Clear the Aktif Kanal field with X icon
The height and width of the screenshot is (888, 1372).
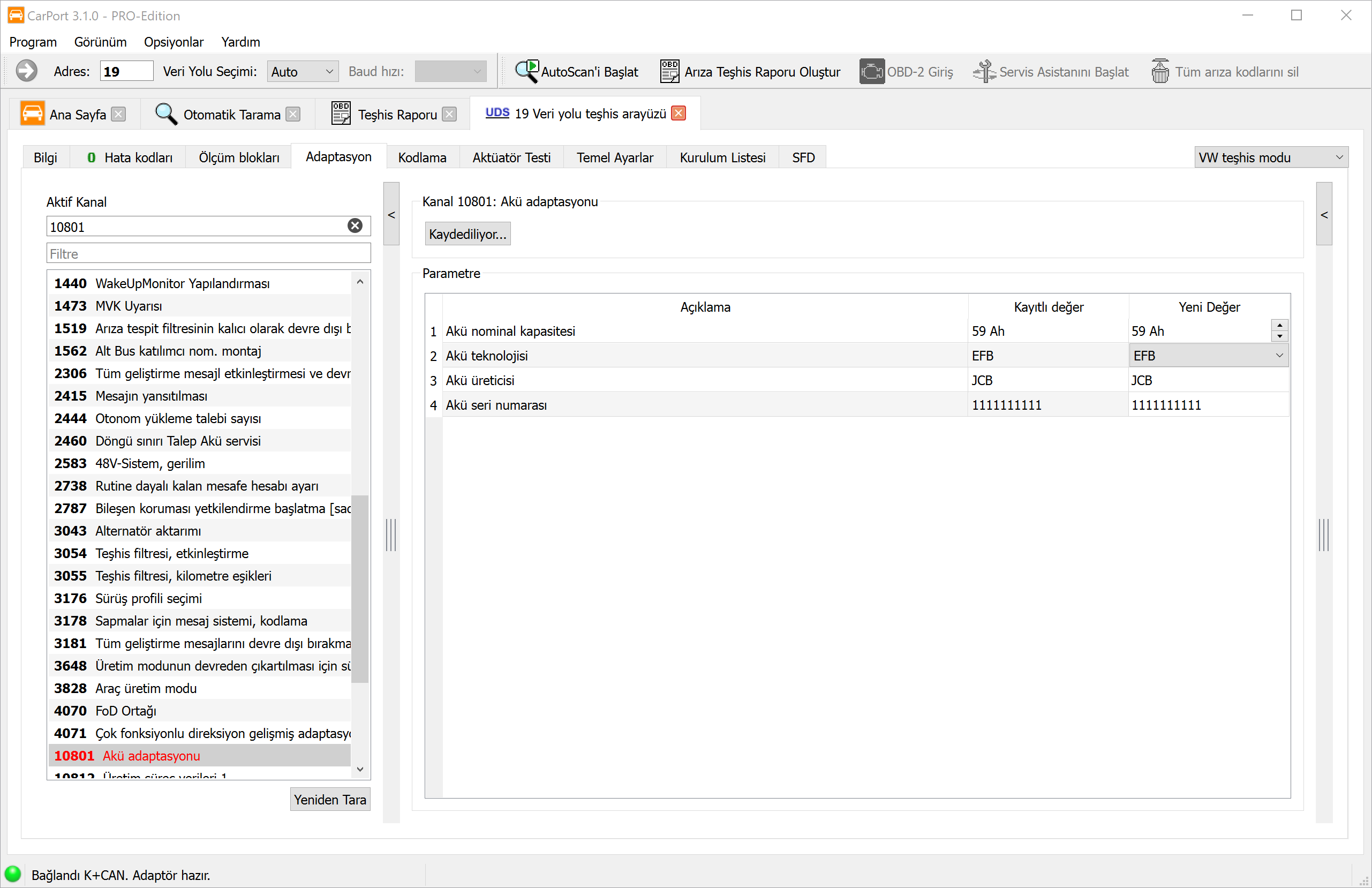(355, 225)
